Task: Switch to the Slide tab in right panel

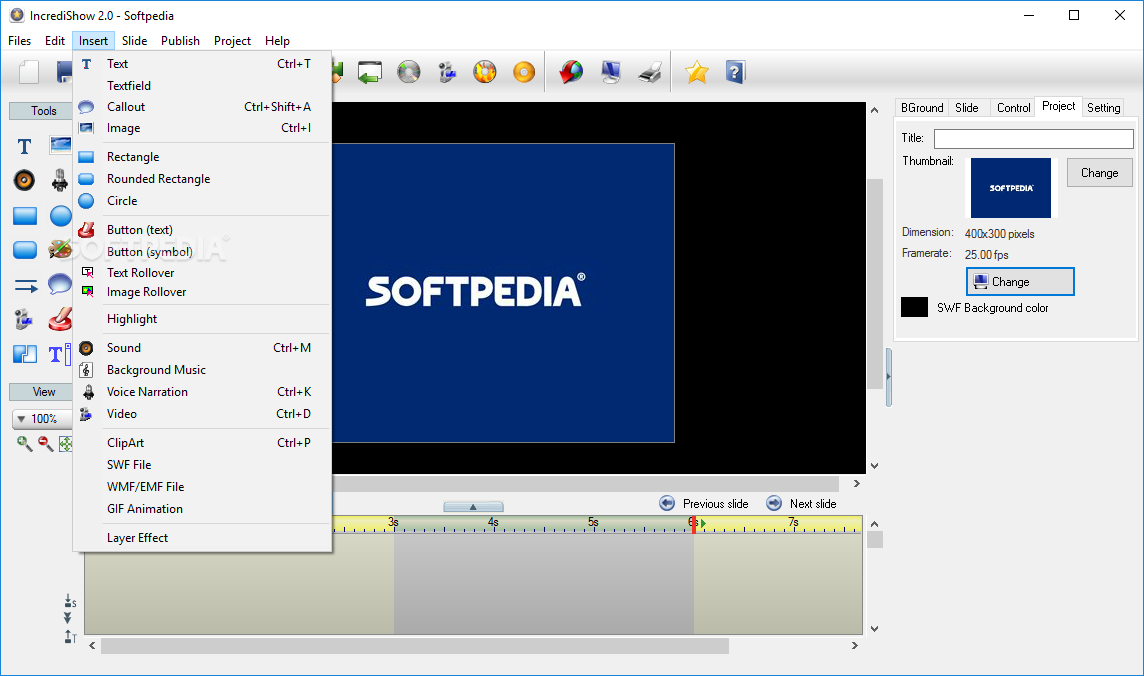Action: [967, 108]
